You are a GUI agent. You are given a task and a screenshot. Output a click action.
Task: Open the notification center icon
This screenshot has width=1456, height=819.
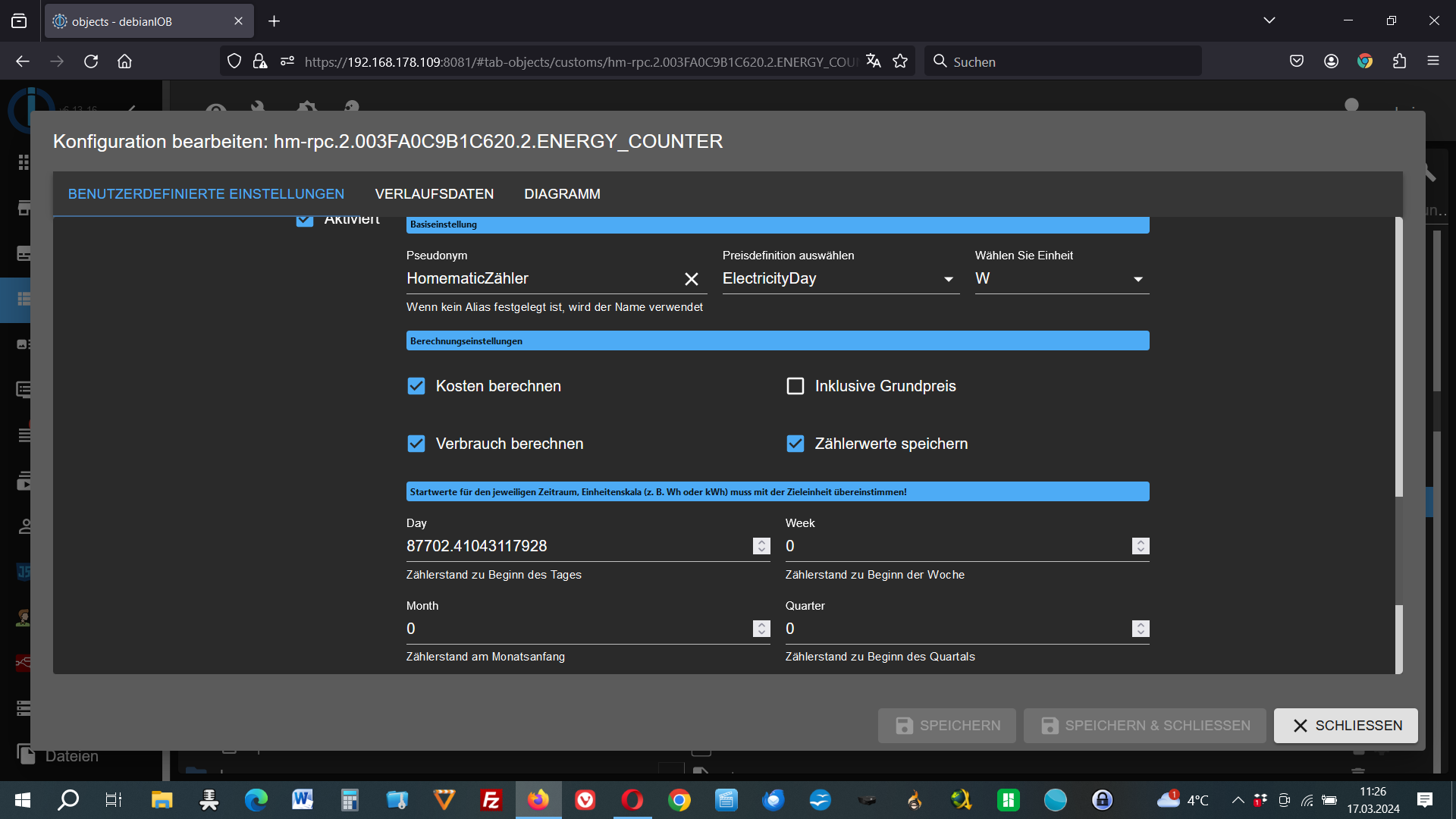pyautogui.click(x=1424, y=800)
